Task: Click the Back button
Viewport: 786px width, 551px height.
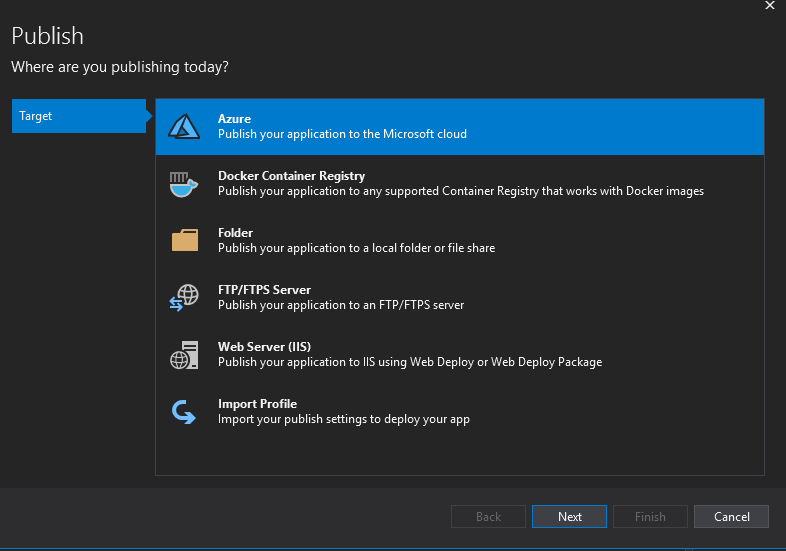Action: click(488, 516)
